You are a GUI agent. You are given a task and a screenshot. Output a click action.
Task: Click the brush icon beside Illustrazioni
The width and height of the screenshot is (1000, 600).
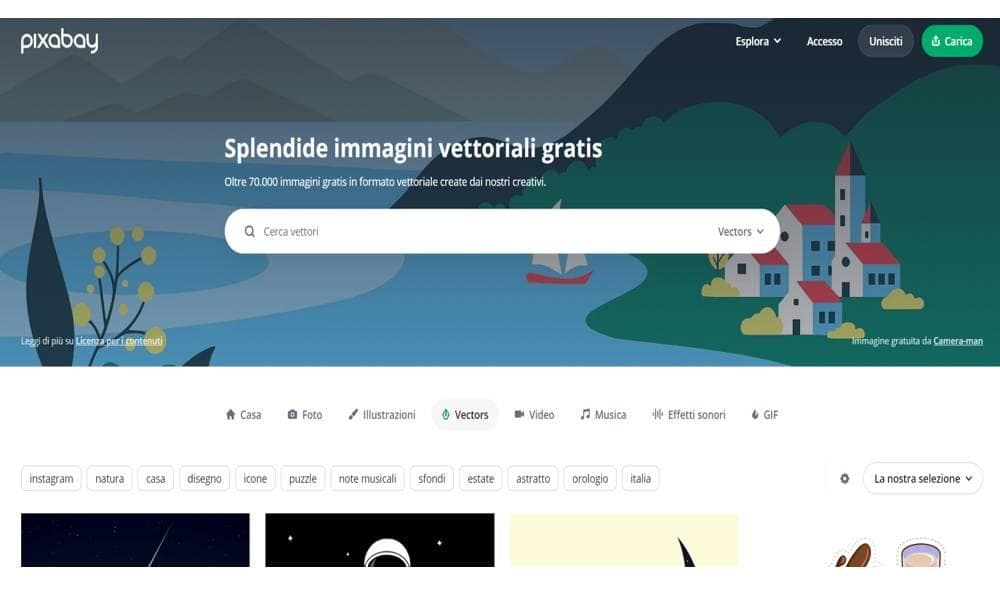click(x=353, y=414)
